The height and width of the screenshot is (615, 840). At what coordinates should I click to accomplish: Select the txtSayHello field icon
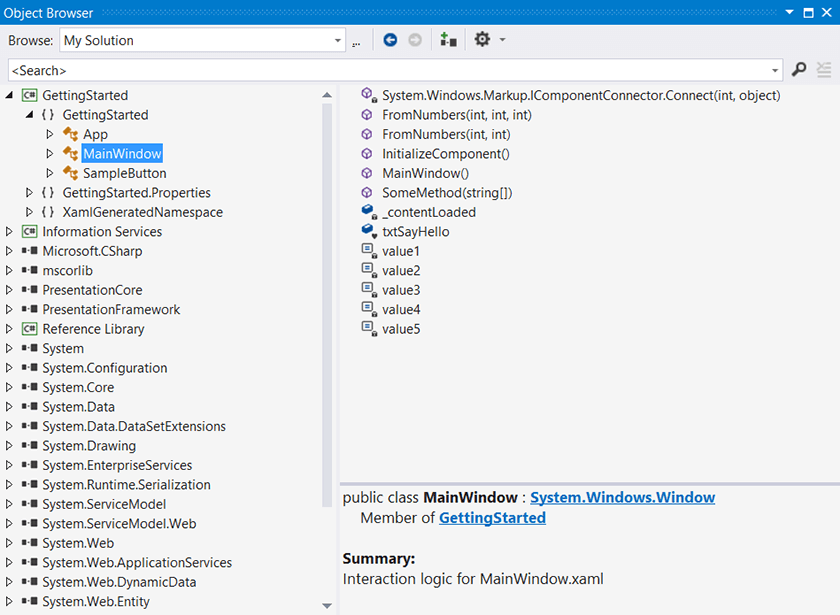pyautogui.click(x=369, y=231)
